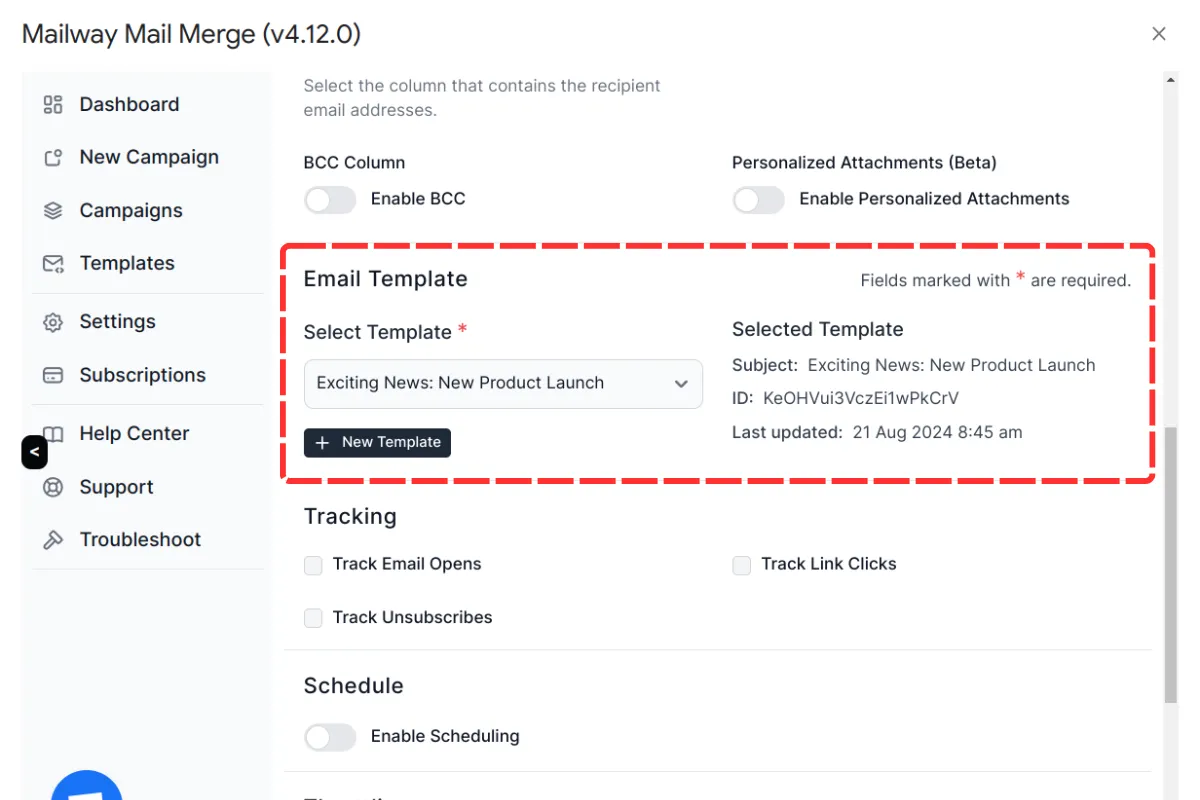Check Track Email Opens
This screenshot has height=800, width=1200.
click(x=313, y=565)
